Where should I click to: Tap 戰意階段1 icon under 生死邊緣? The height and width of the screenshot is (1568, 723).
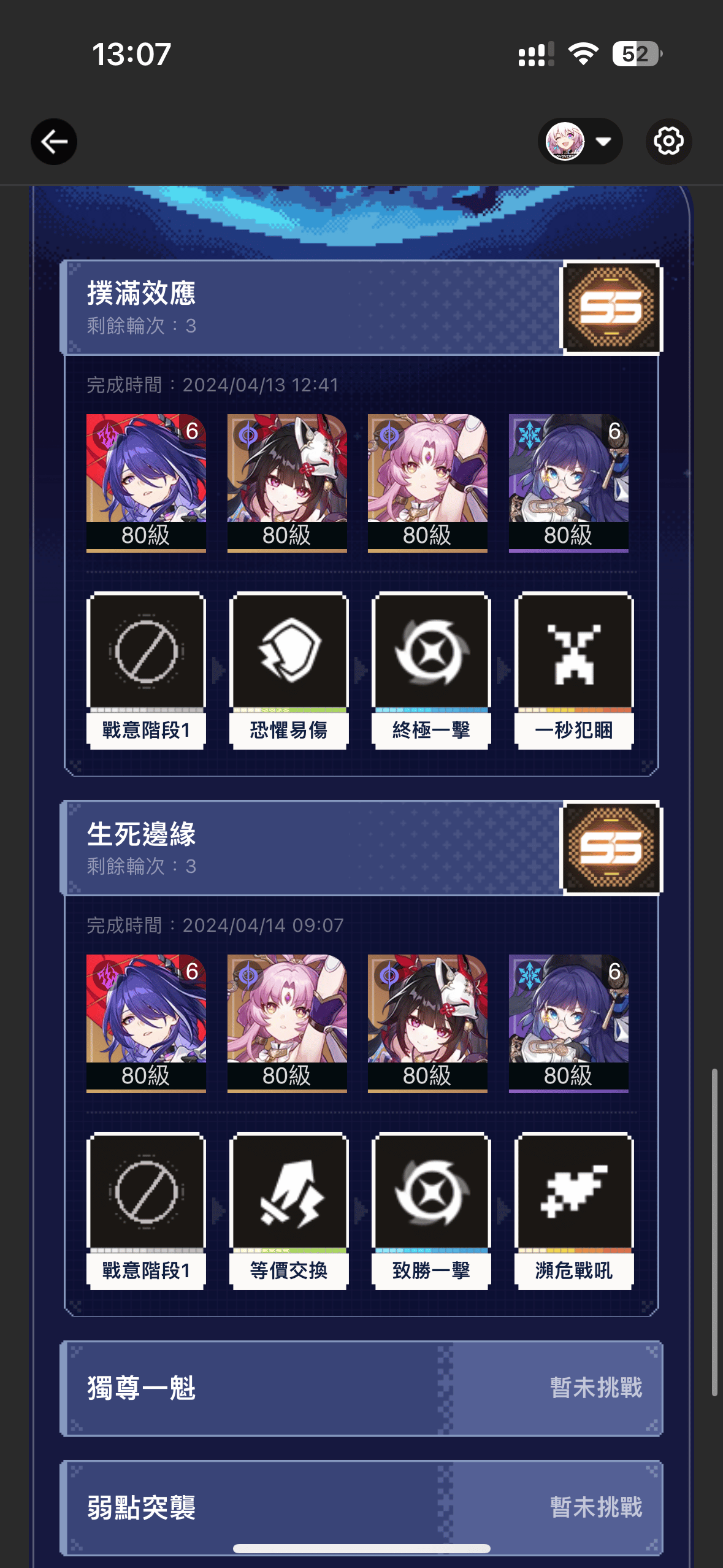click(x=146, y=1211)
